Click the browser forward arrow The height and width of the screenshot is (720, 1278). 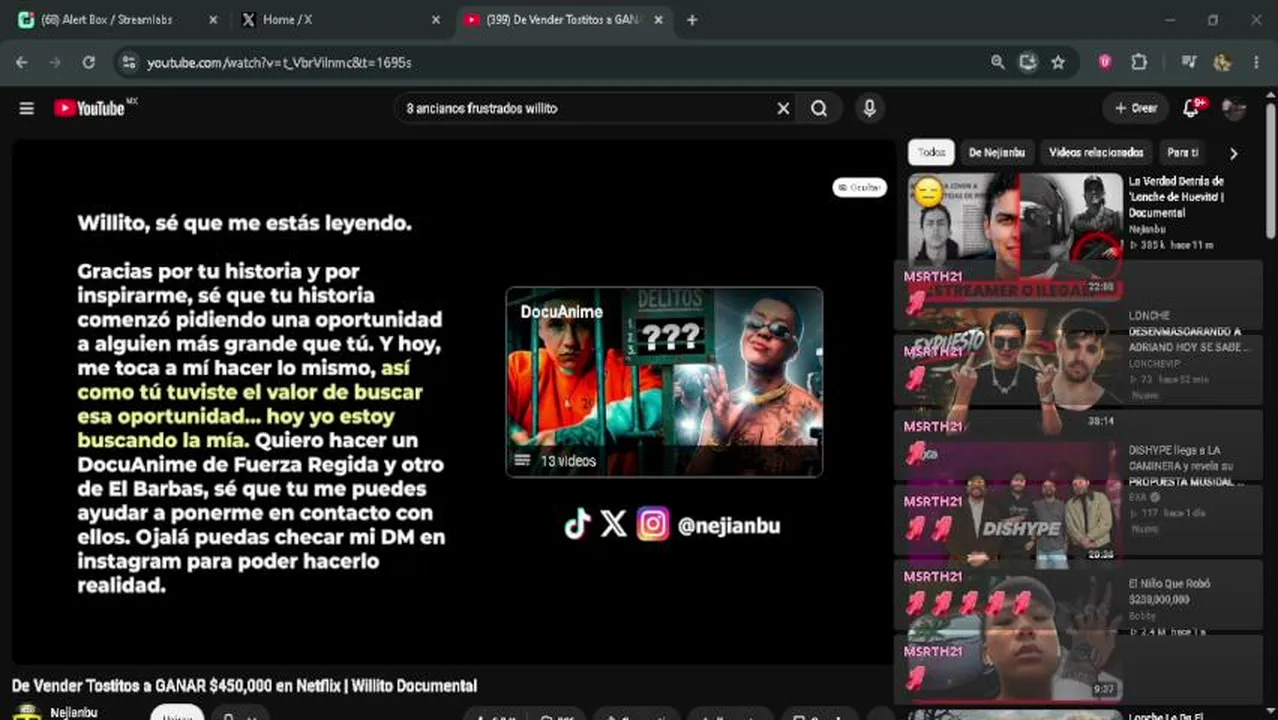pyautogui.click(x=55, y=62)
